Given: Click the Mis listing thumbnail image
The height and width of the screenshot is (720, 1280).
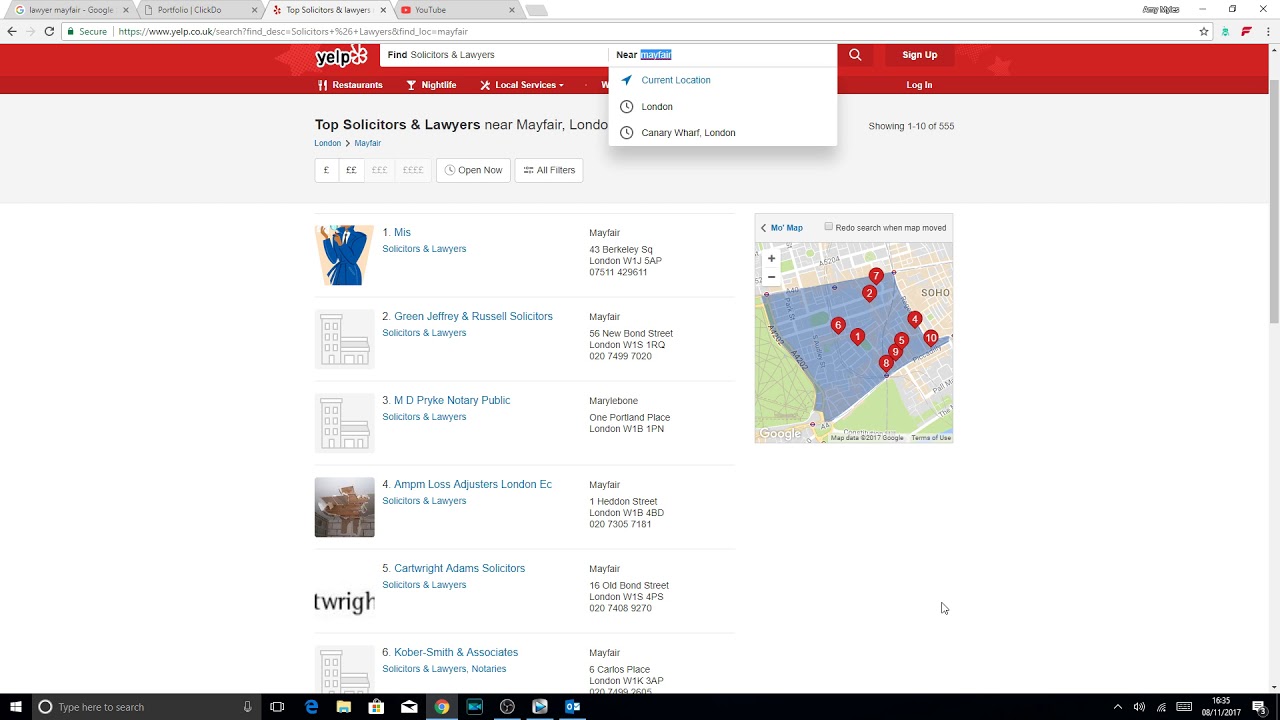Looking at the screenshot, I should pos(344,255).
